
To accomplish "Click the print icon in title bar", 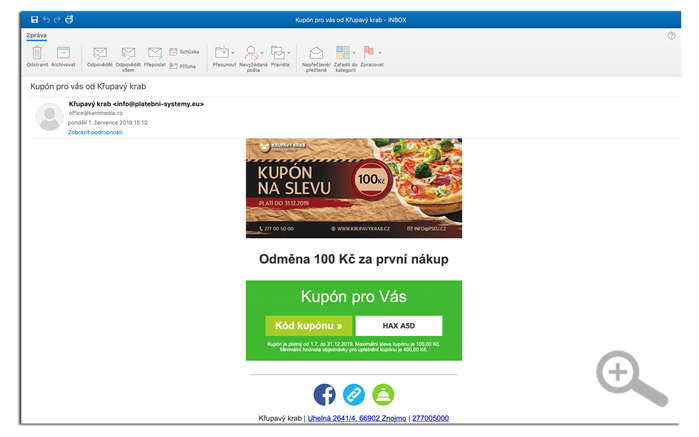I will 68,19.
